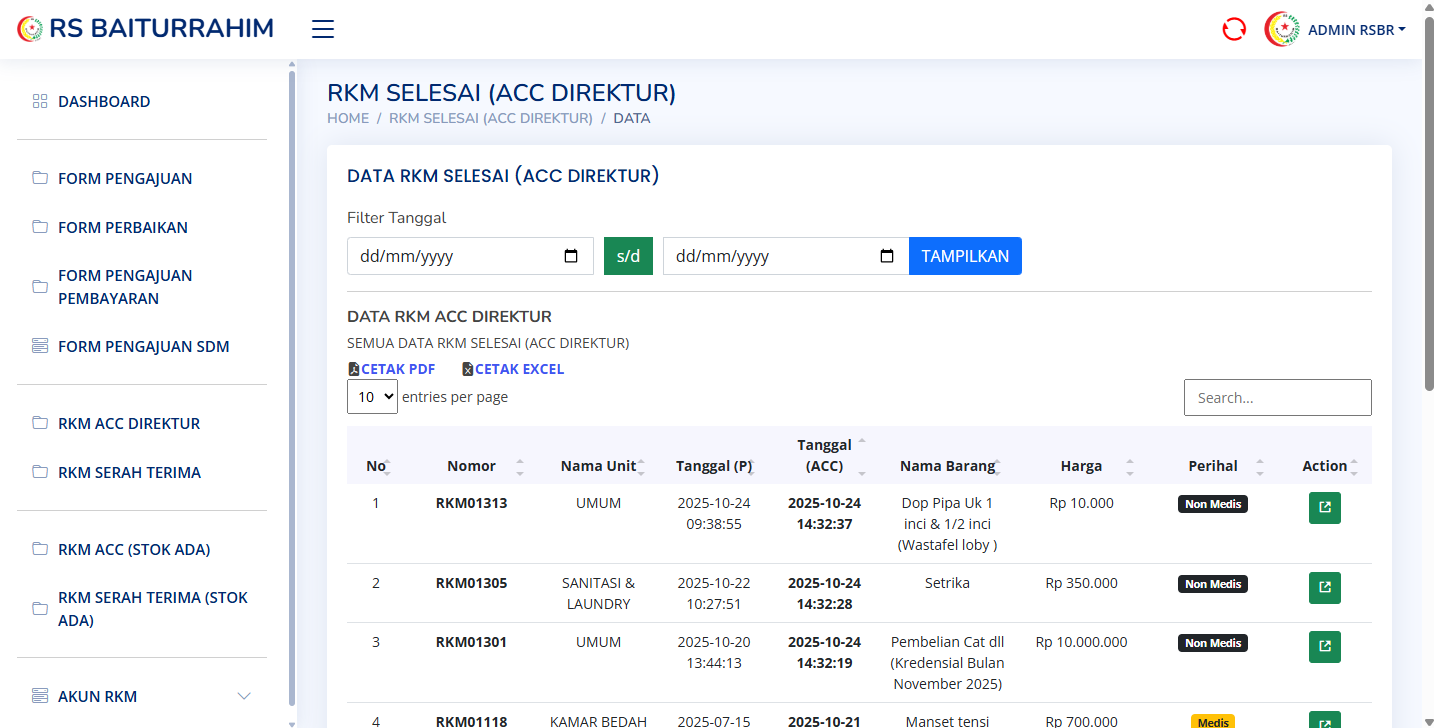
Task: Go to RKM SERAH TERIMA page
Action: pyautogui.click(x=129, y=472)
